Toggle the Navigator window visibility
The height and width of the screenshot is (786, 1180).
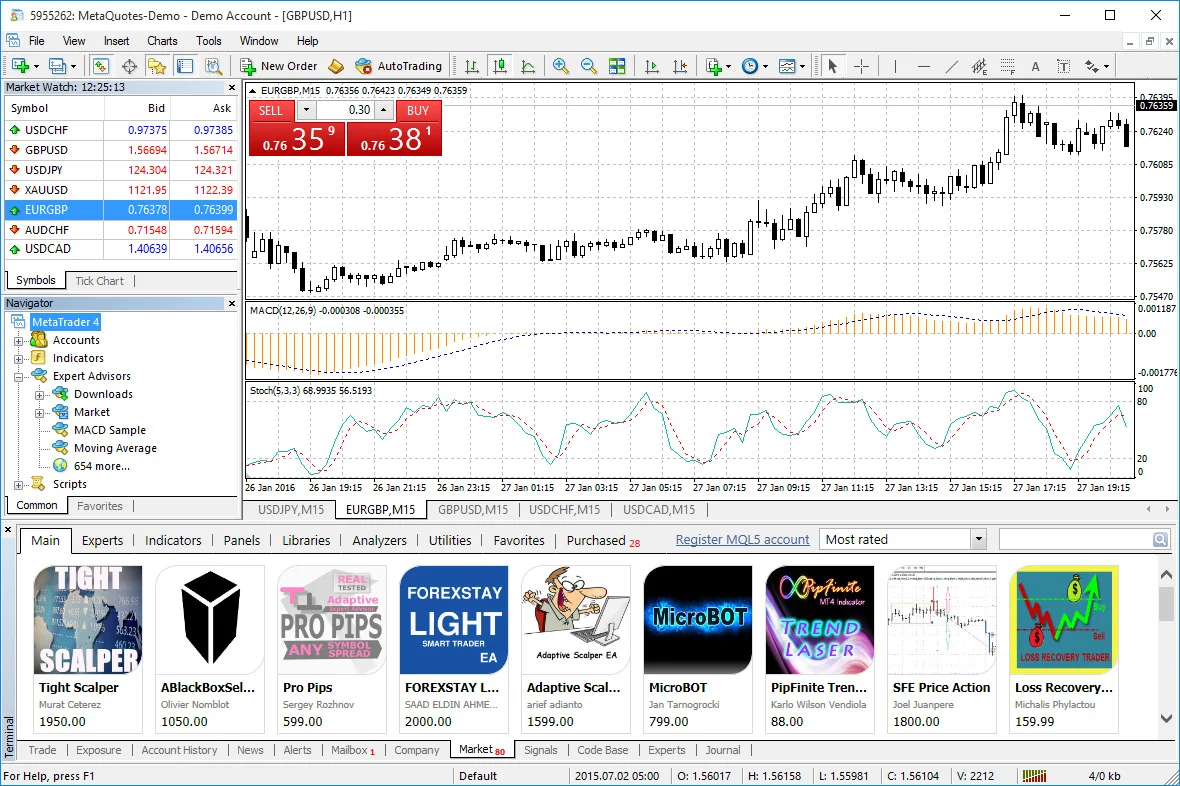click(156, 66)
